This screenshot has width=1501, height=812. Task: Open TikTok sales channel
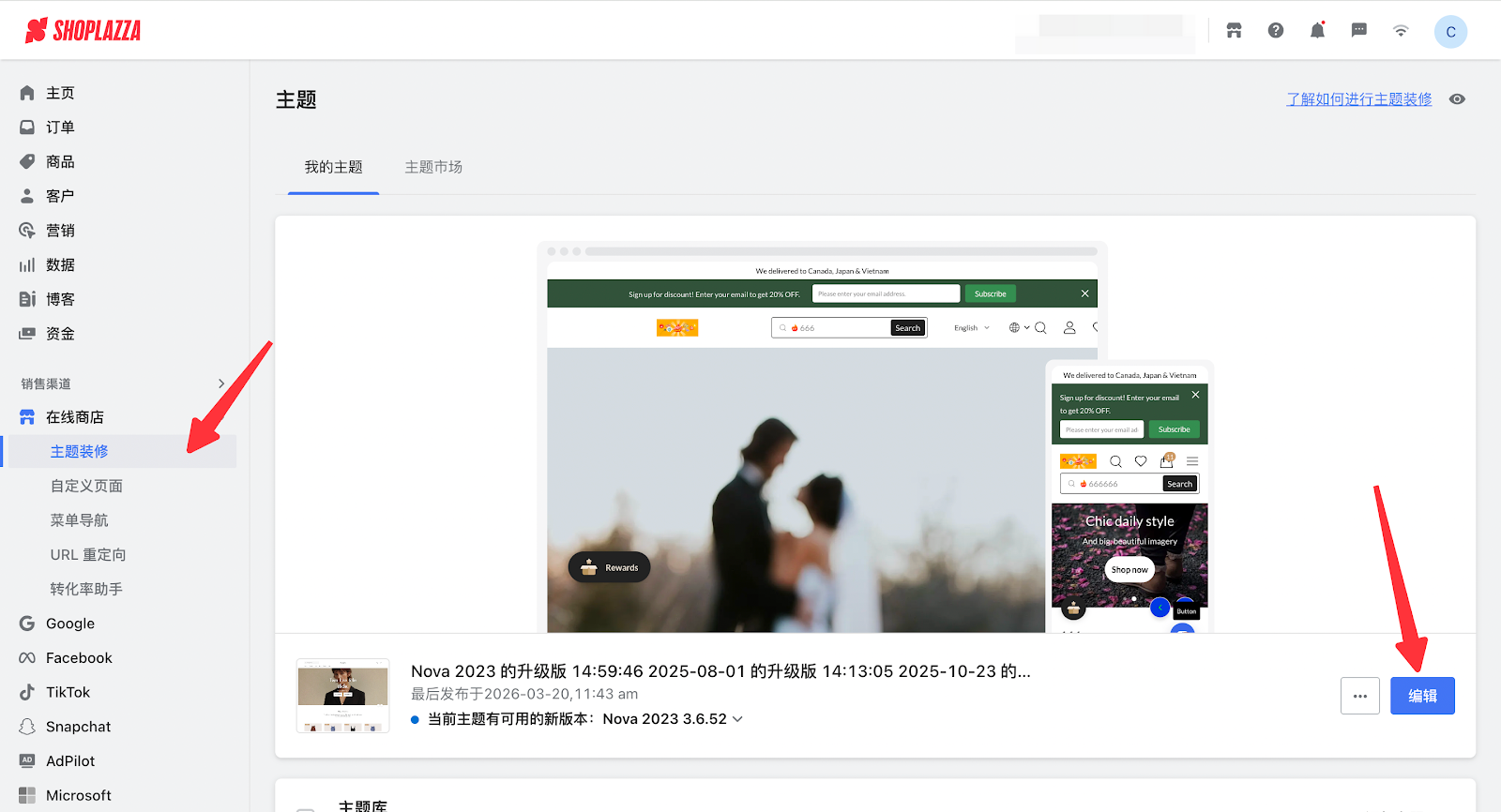pos(68,692)
